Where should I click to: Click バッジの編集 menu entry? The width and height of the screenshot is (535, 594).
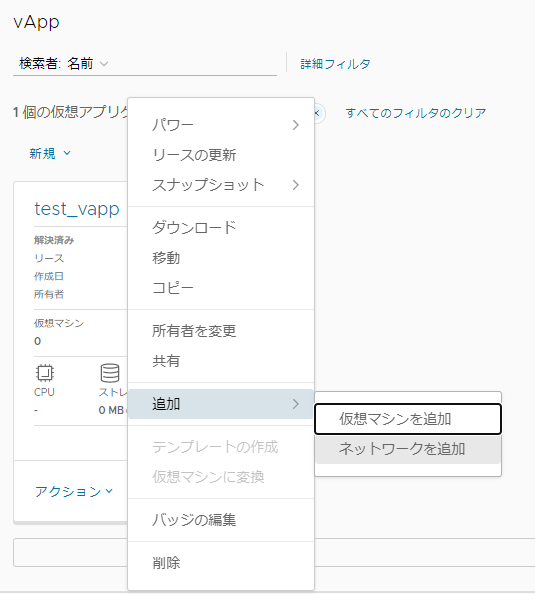pos(221,520)
